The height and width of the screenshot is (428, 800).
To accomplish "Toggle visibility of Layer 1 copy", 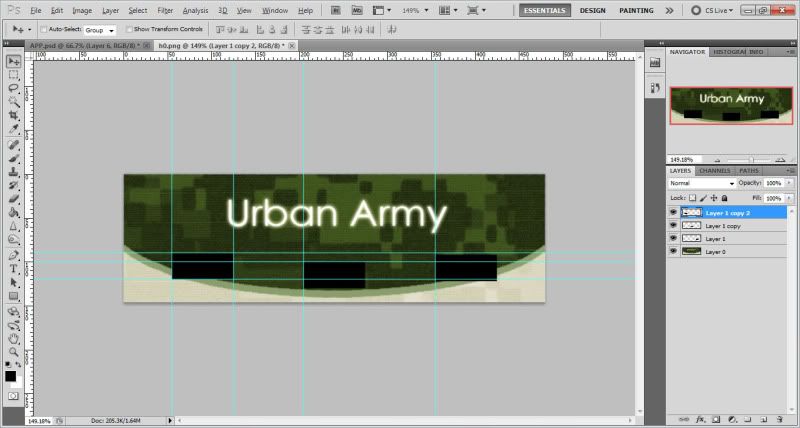I will pos(672,226).
